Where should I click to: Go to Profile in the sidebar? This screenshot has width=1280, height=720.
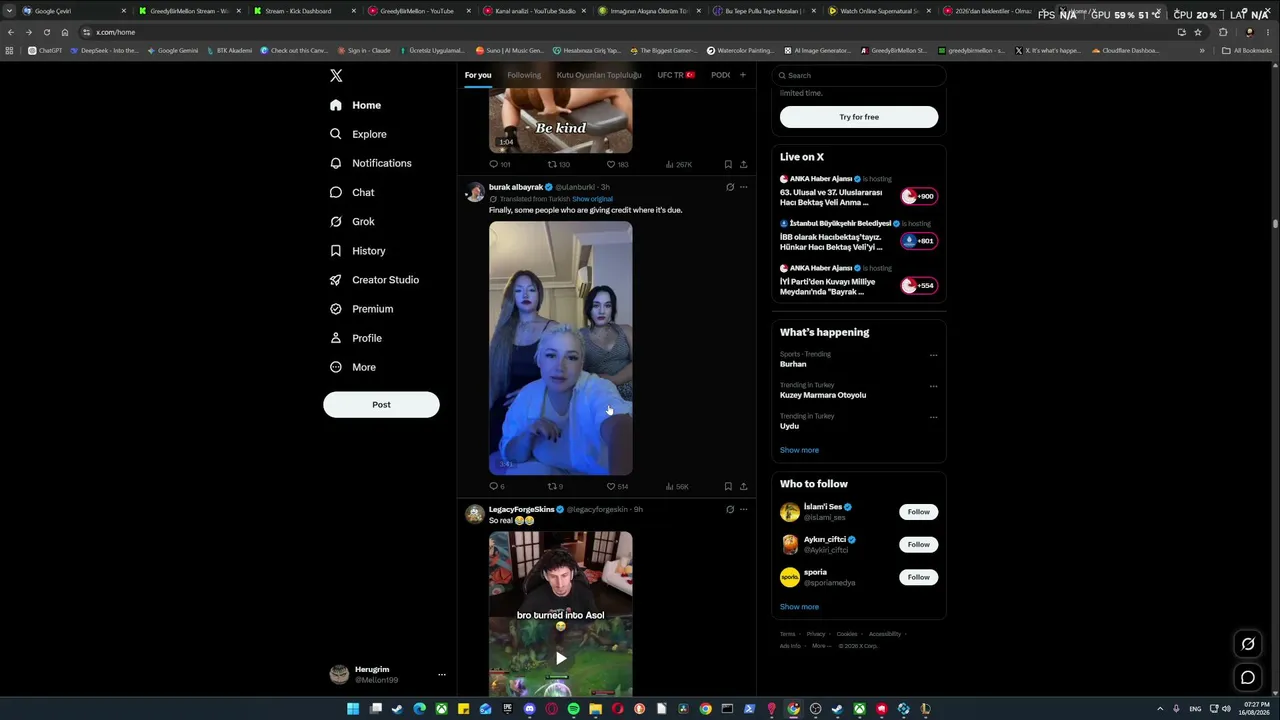(x=356, y=338)
